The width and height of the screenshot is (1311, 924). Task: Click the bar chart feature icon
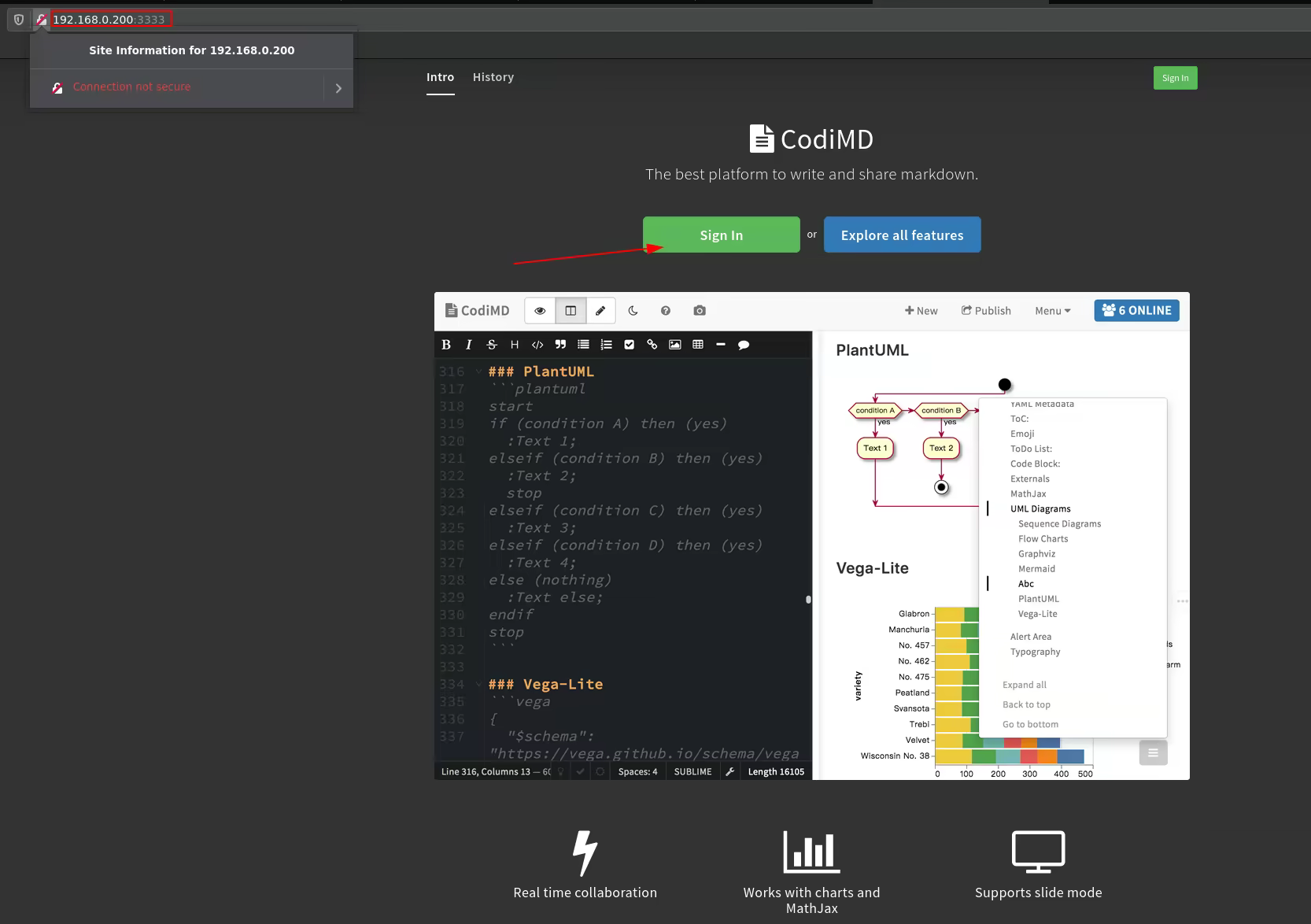811,852
